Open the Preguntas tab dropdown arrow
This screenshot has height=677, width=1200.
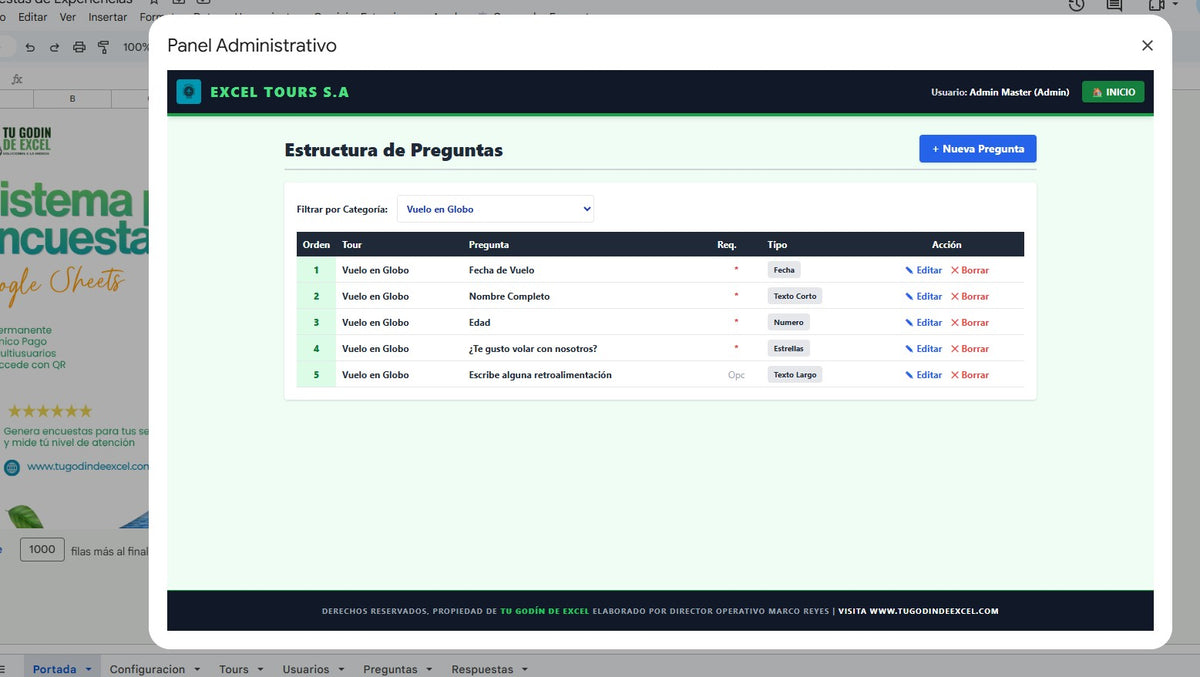429,669
